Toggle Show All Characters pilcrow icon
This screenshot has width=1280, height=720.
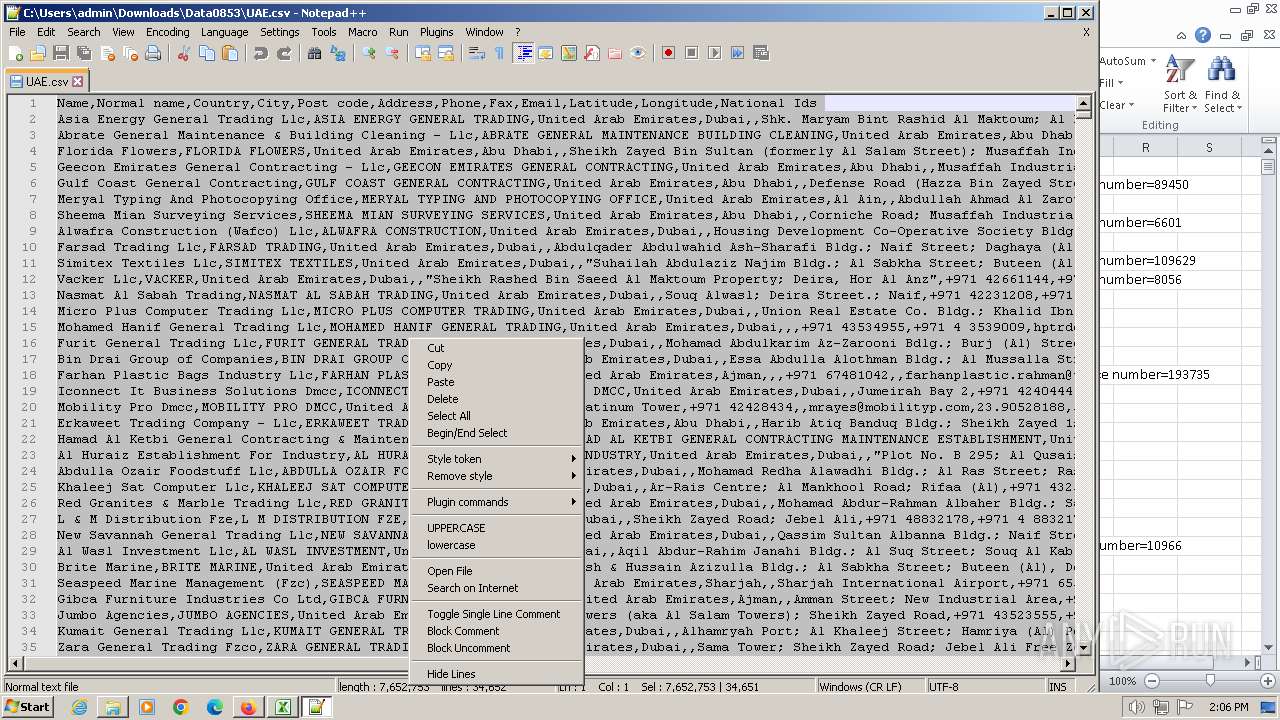(499, 53)
